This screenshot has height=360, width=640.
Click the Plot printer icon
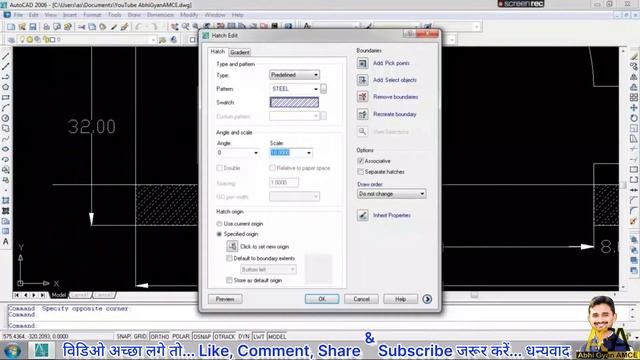pos(46,27)
